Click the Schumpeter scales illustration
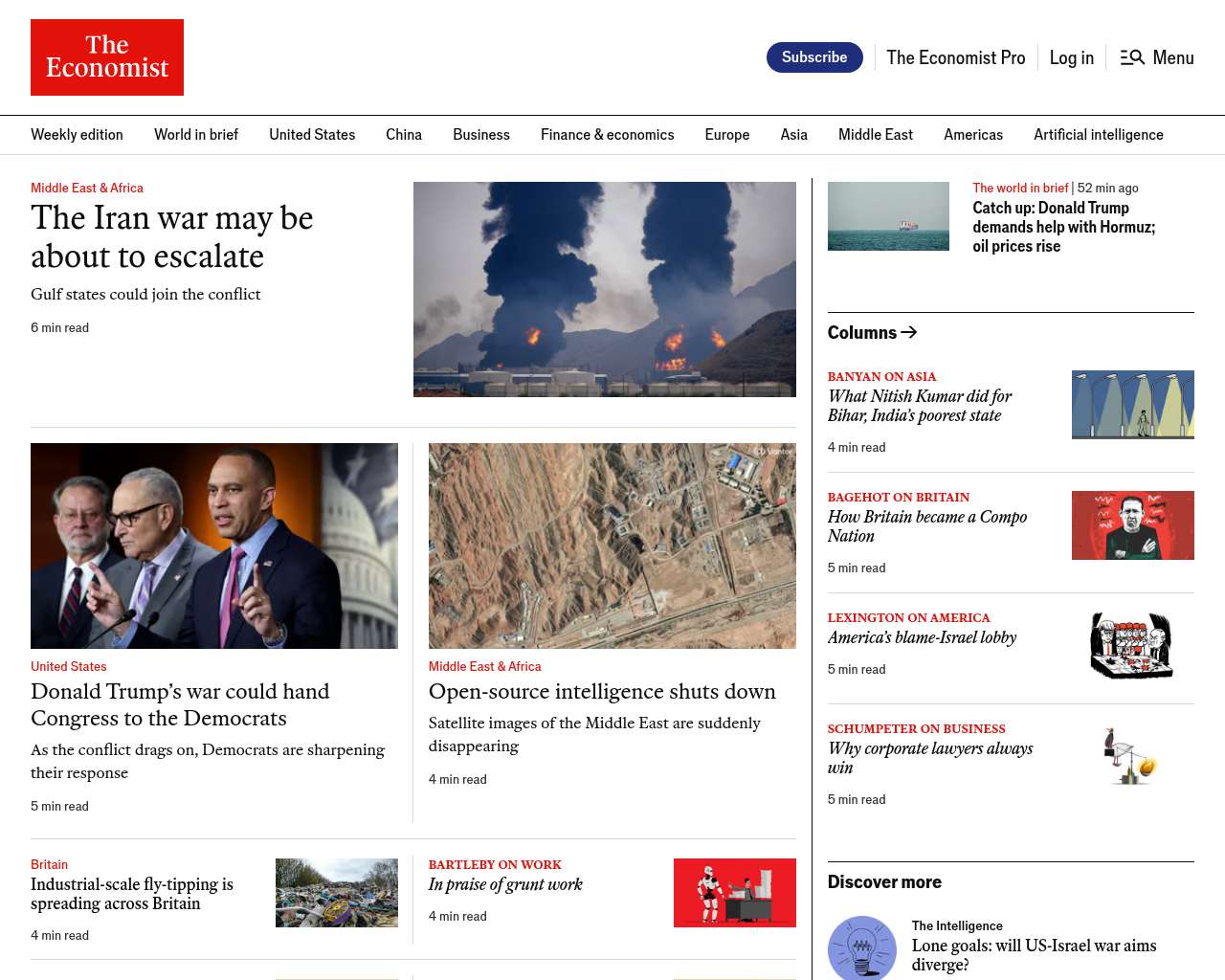 coord(1132,756)
